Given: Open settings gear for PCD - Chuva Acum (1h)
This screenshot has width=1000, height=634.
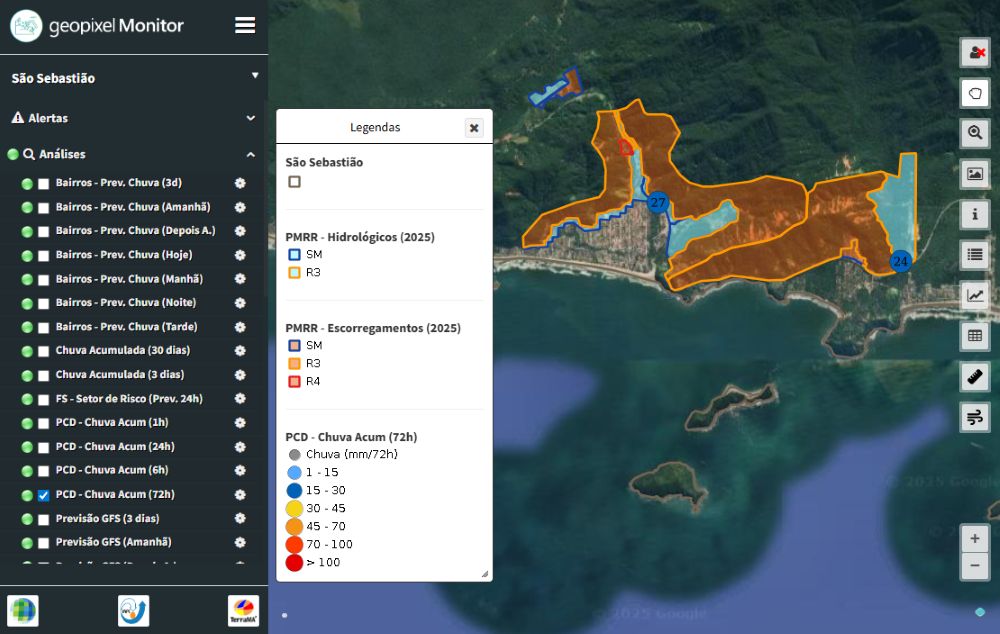Looking at the screenshot, I should tap(240, 423).
